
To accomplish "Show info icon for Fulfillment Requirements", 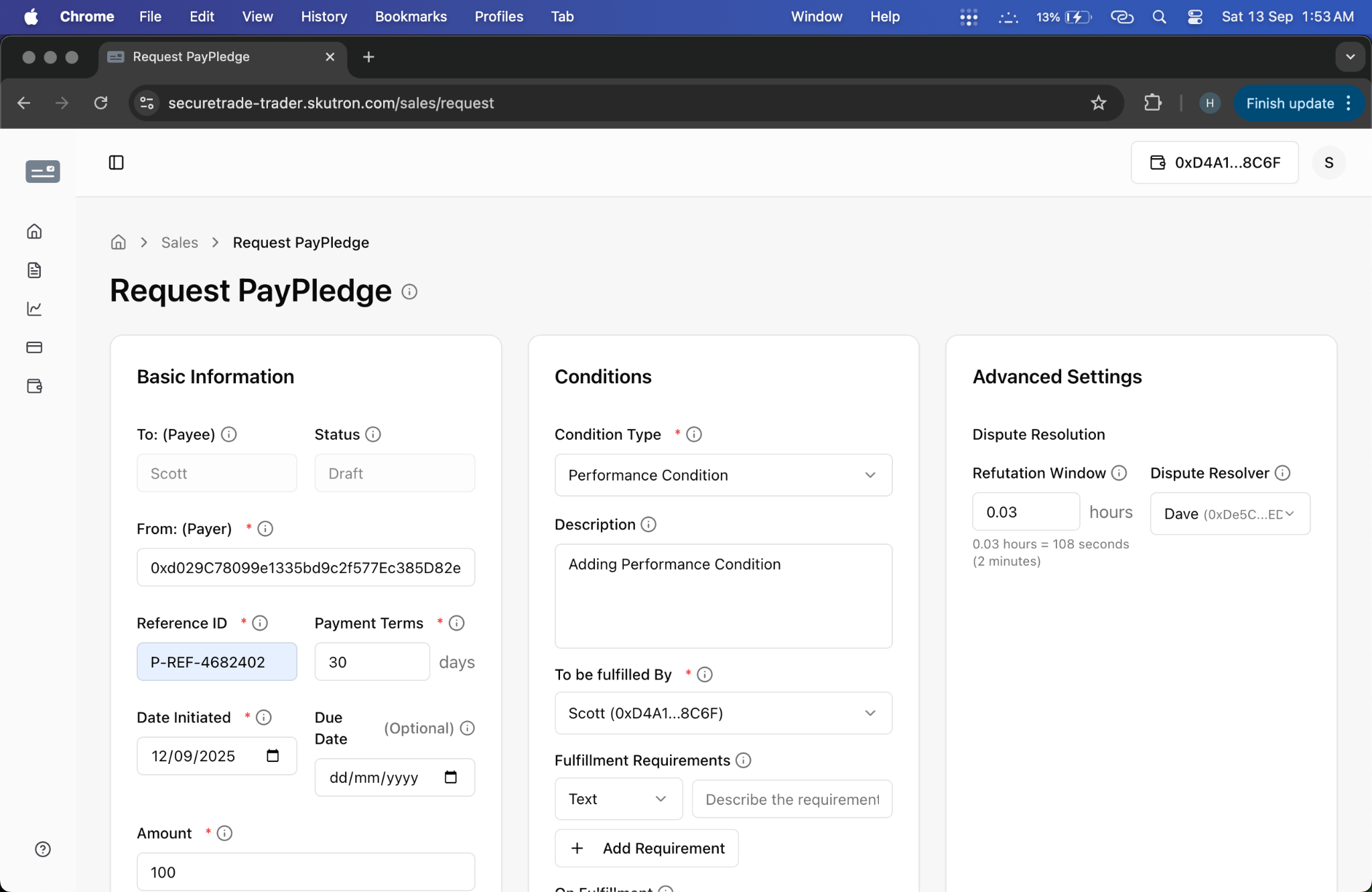I will tap(744, 760).
